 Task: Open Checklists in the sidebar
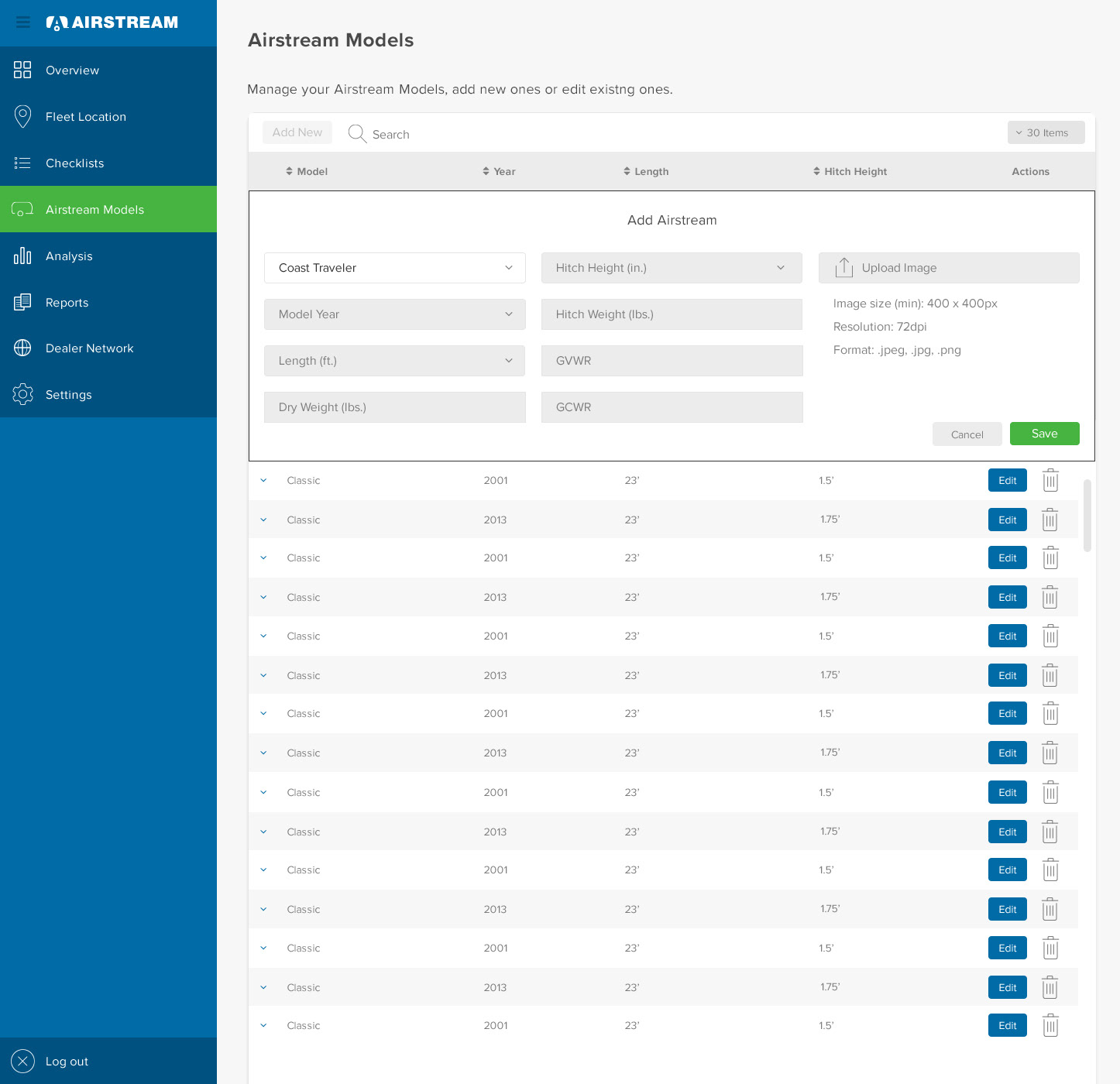tap(108, 163)
